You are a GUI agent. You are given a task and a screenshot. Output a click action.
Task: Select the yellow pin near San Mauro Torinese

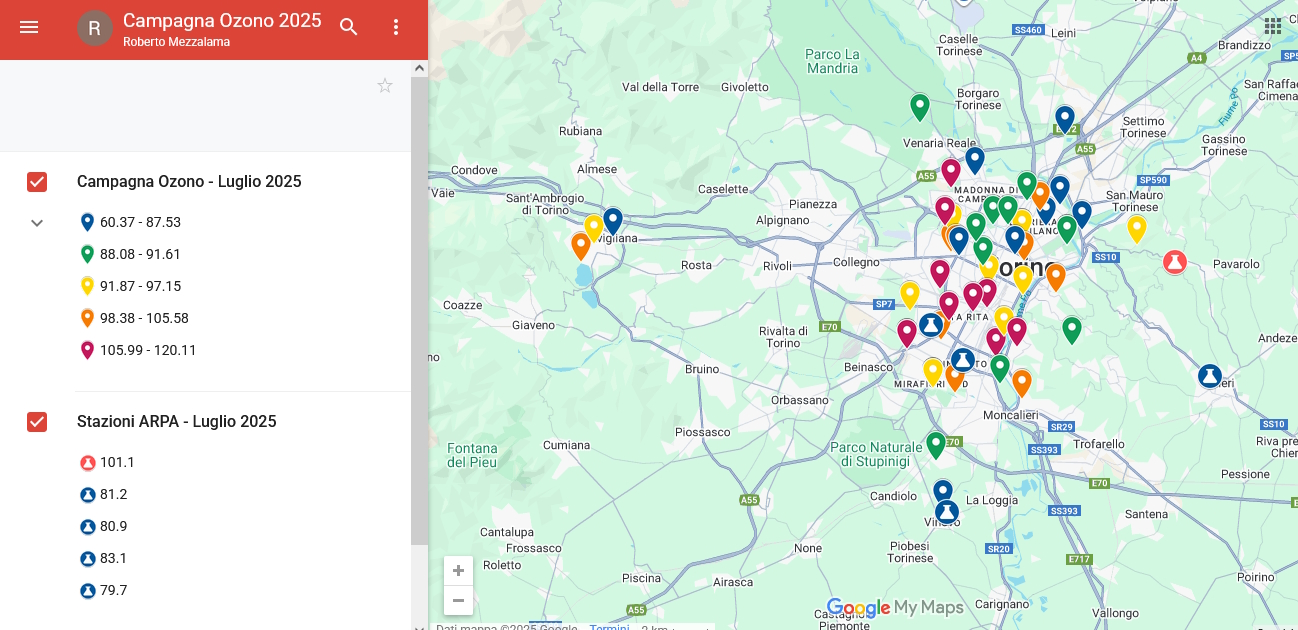coord(1136,228)
